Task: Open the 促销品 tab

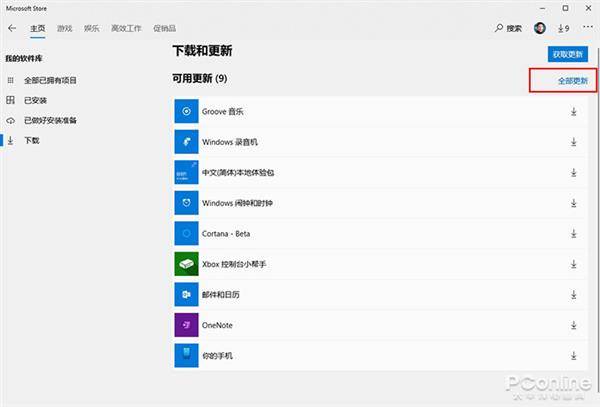Action: [162, 29]
